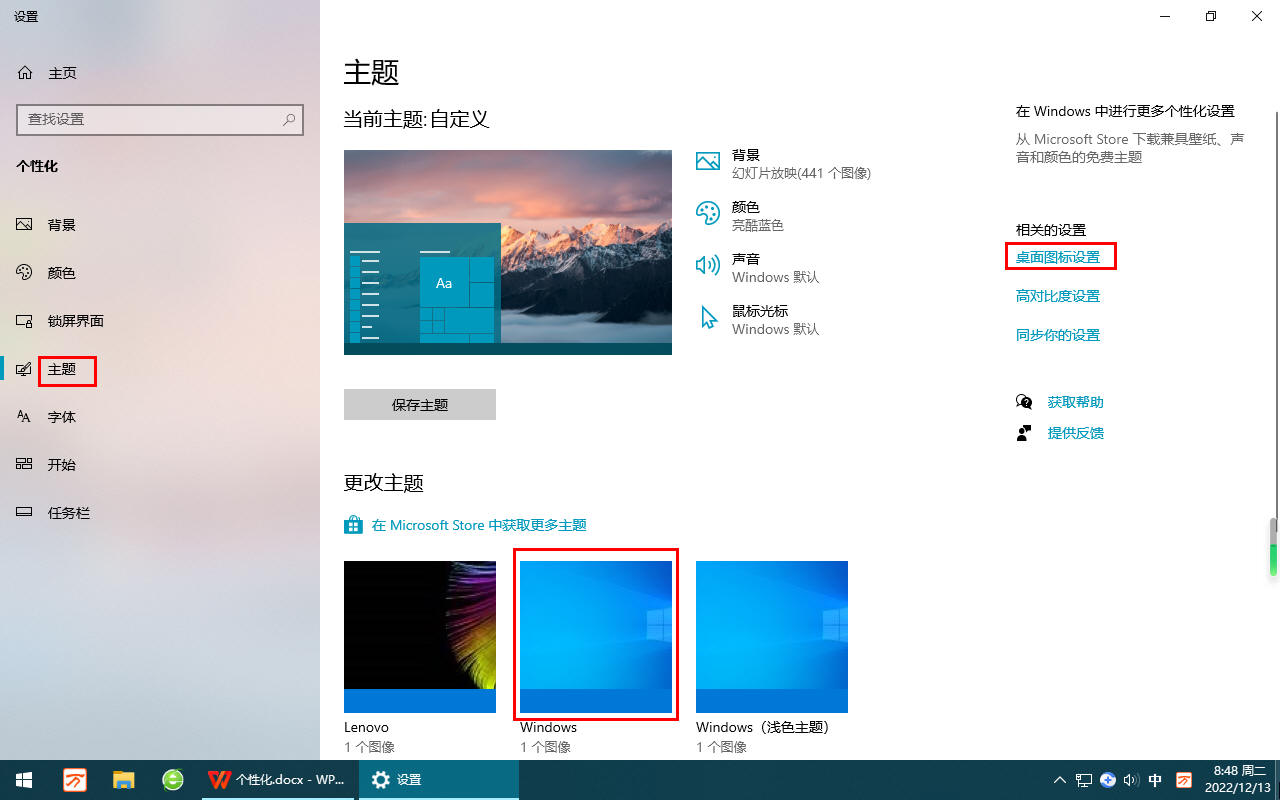The width and height of the screenshot is (1280, 800).
Task: Switch to the Fonts (字体) section
Action: (62, 417)
